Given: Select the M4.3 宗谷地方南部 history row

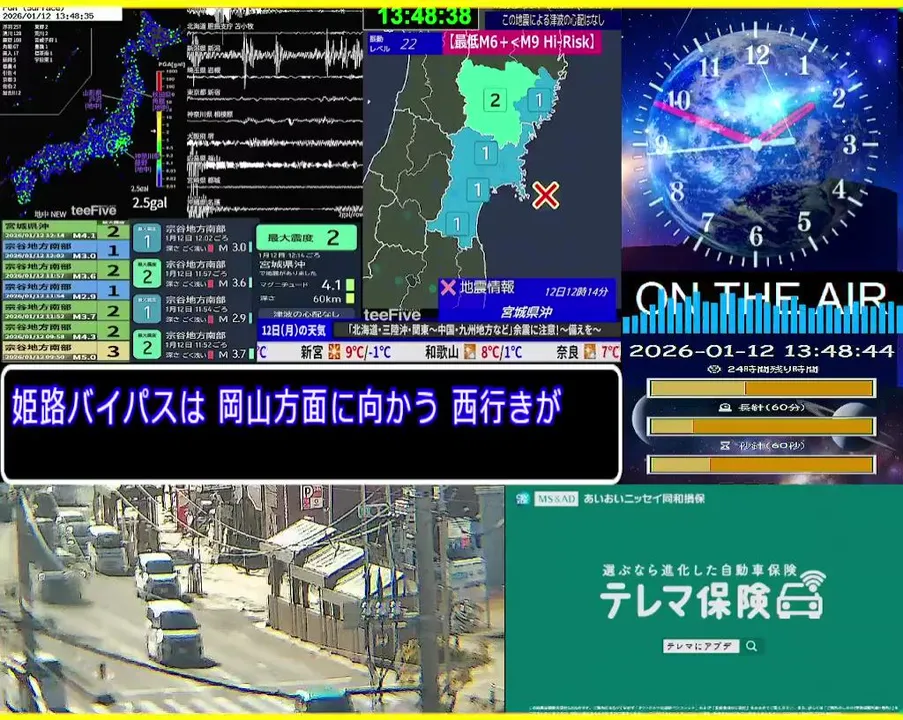Looking at the screenshot, I should click(x=65, y=331).
